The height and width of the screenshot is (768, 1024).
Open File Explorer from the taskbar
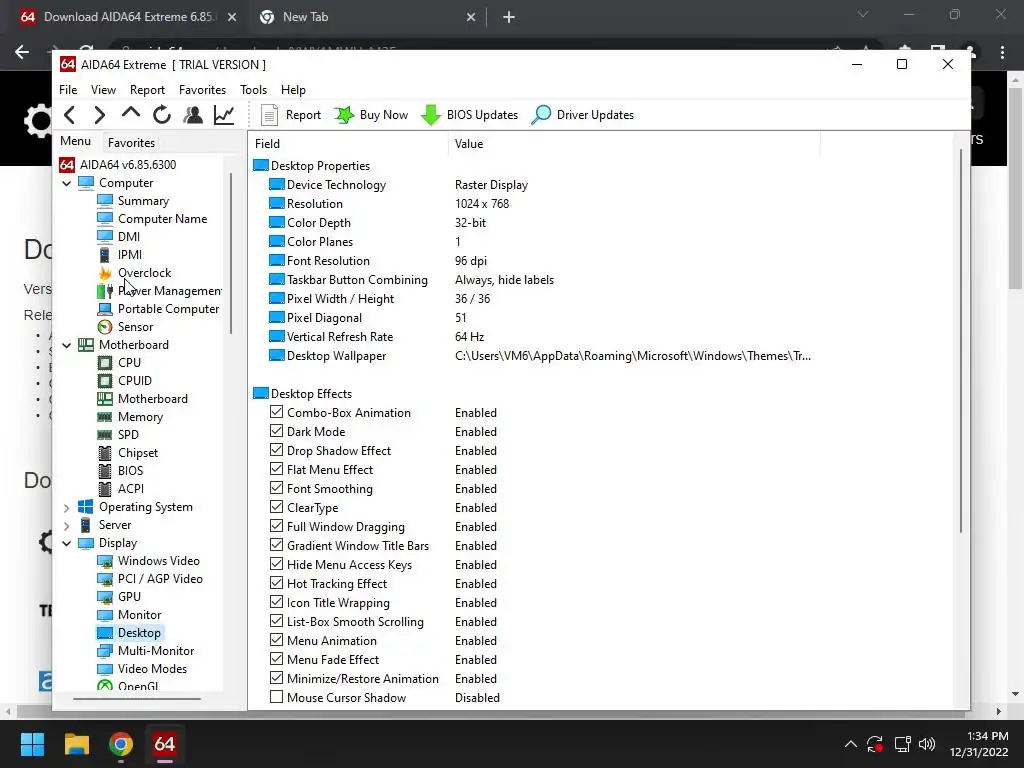76,744
